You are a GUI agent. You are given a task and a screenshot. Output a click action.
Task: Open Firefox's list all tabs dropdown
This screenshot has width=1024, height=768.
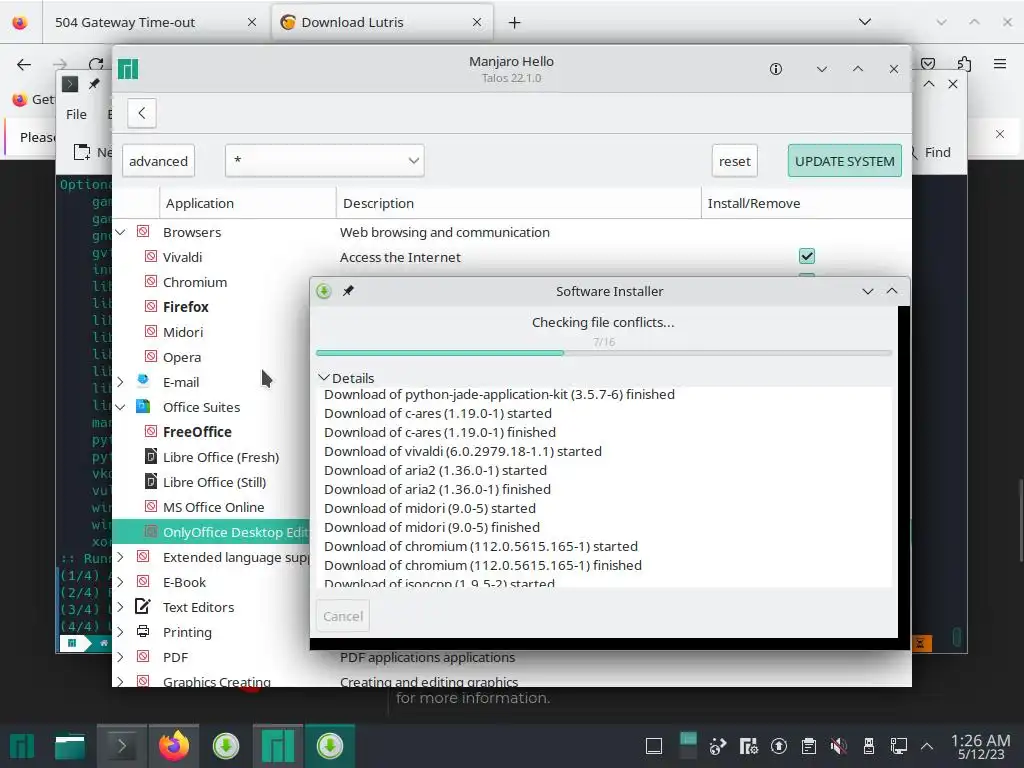click(865, 22)
